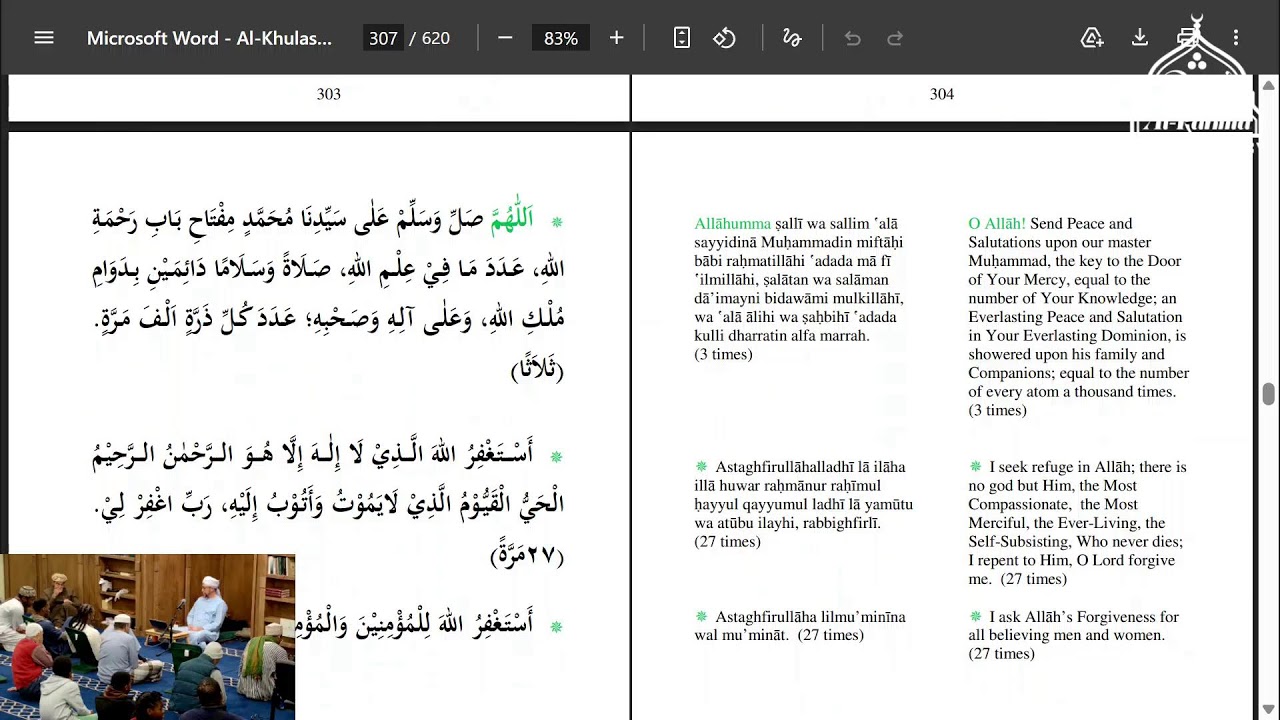The image size is (1280, 720).
Task: Click the page number field showing 307
Action: click(383, 38)
